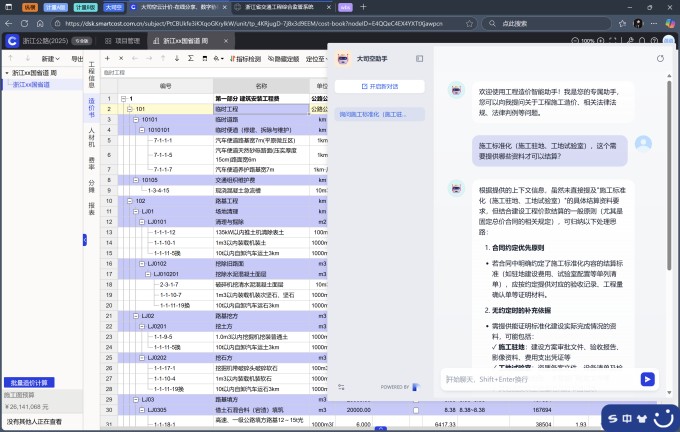Open the 人材机 side tab
680x432 pixels.
(92, 134)
